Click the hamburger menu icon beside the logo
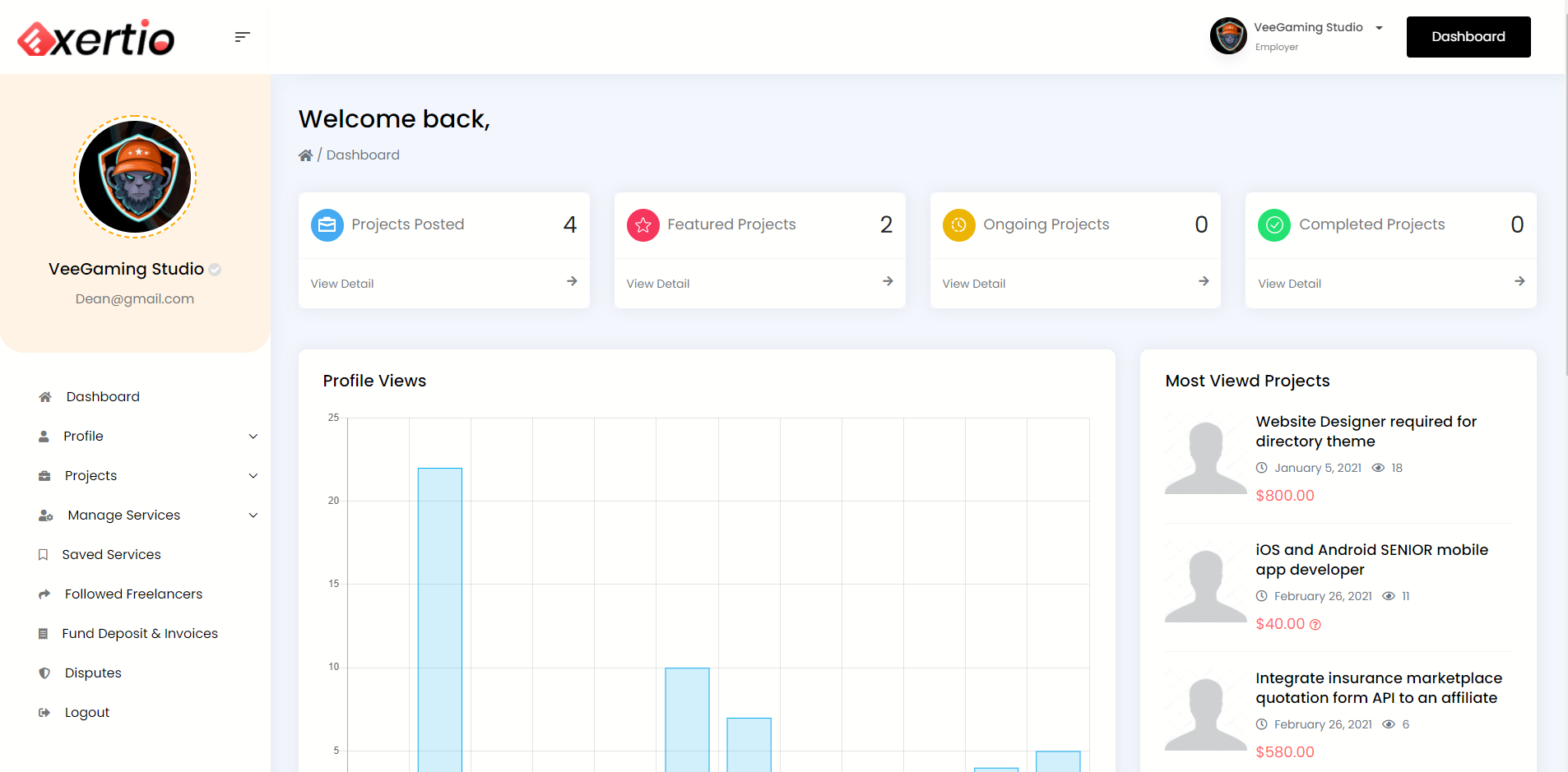Image resolution: width=1568 pixels, height=772 pixels. tap(242, 37)
